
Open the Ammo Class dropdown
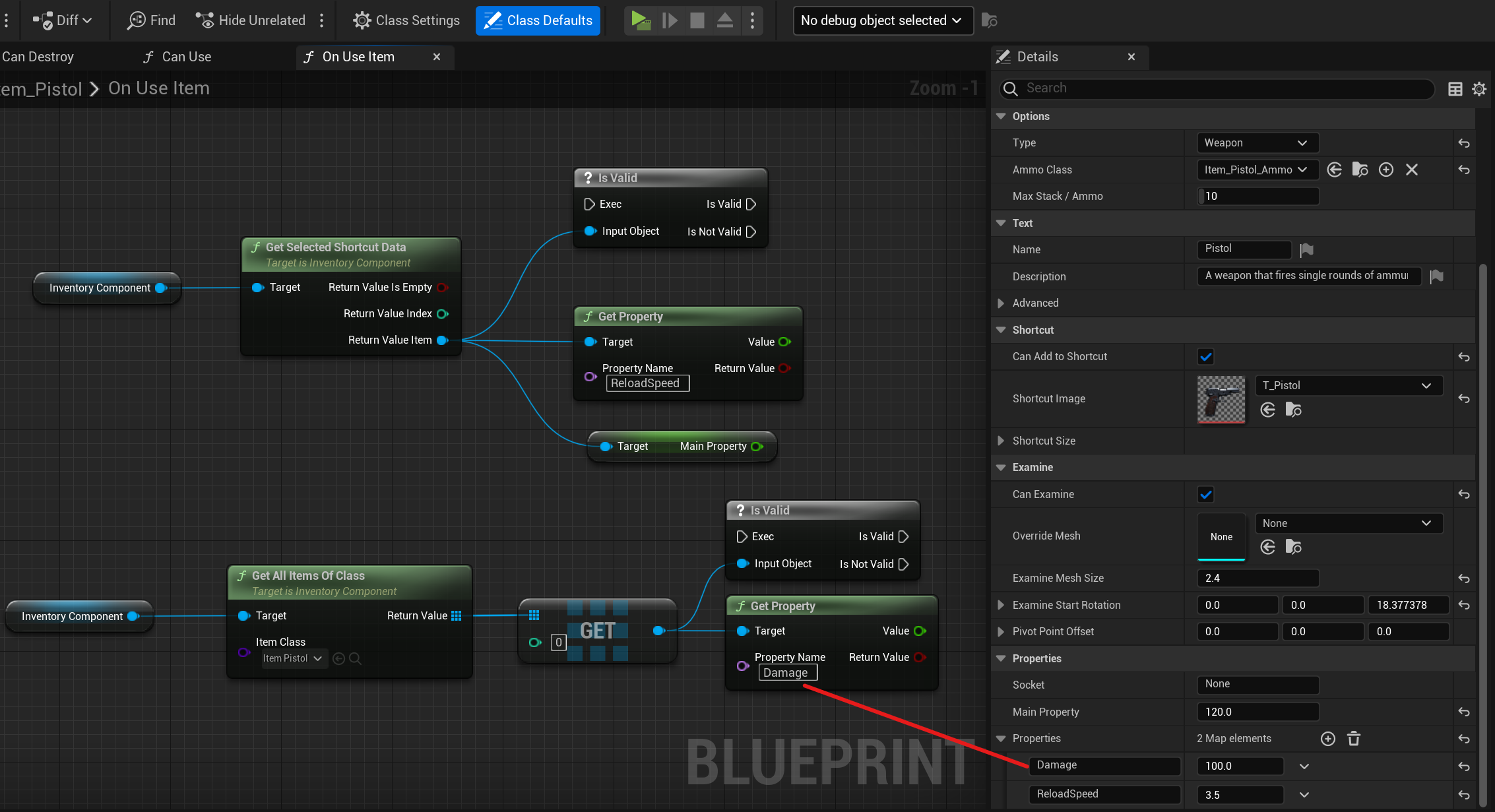coord(1257,170)
